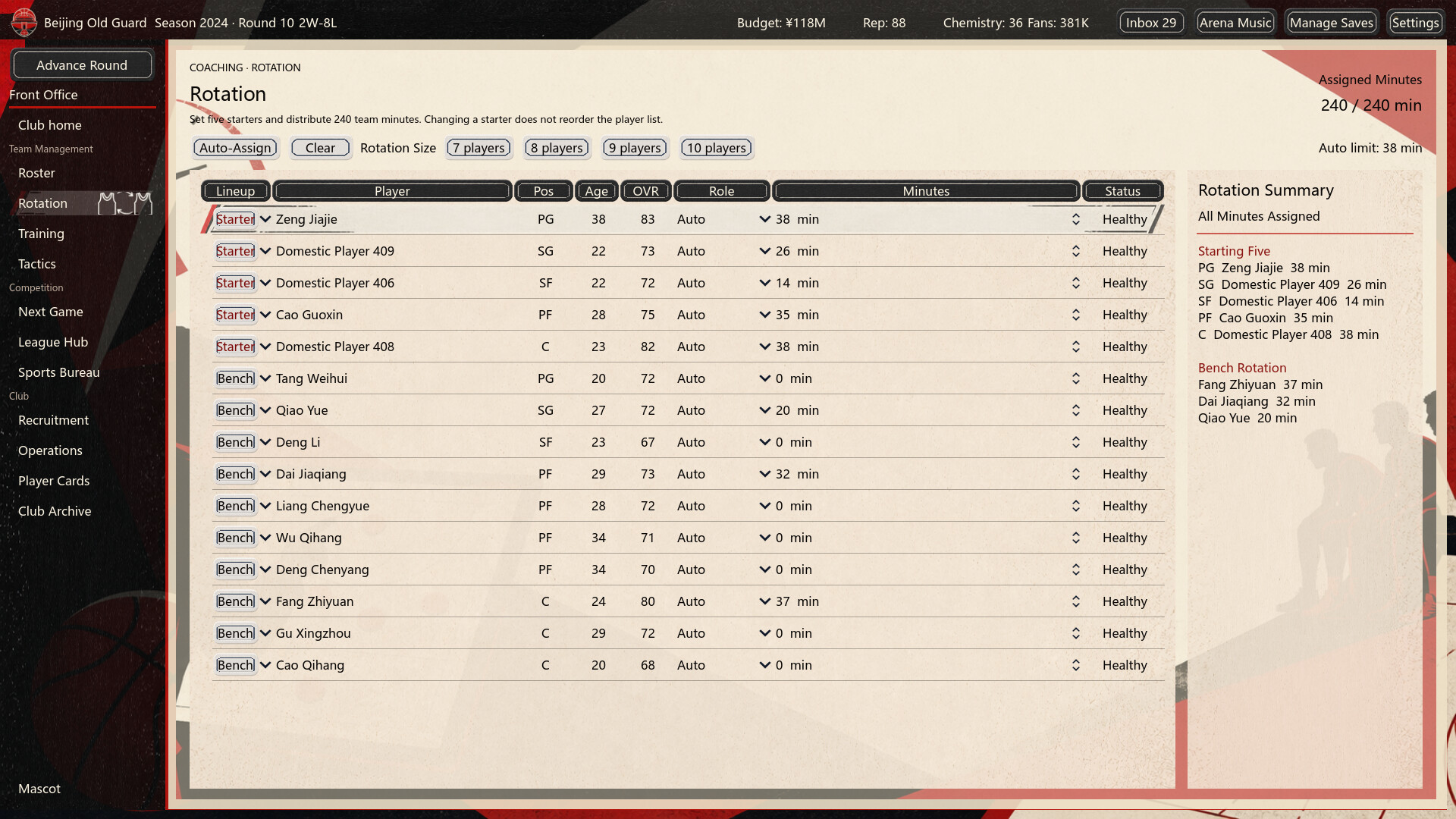Set rotation size to 9 players
Image resolution: width=1456 pixels, height=819 pixels.
click(x=635, y=148)
